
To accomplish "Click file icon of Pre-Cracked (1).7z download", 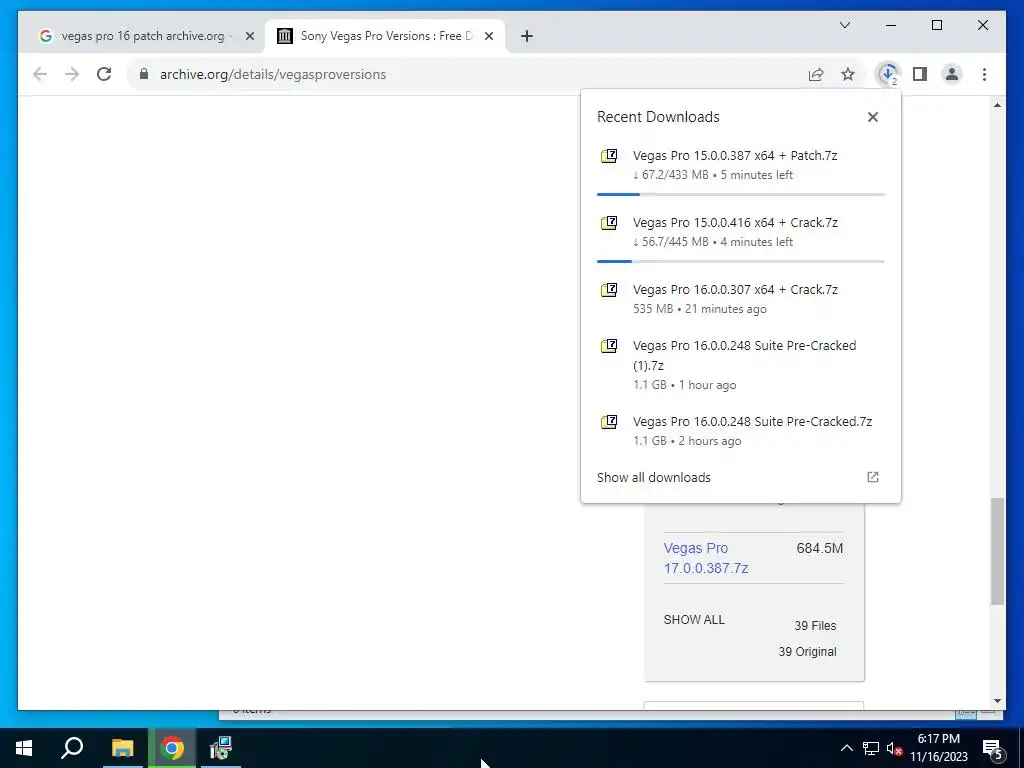I will (x=609, y=346).
